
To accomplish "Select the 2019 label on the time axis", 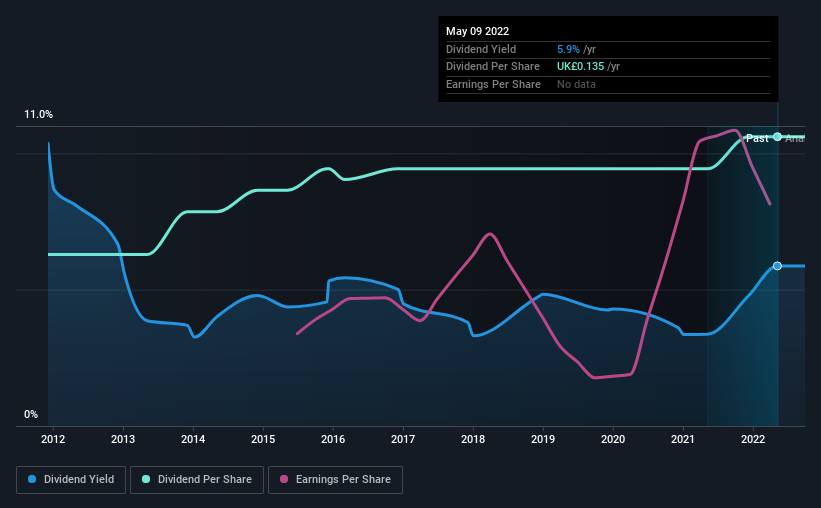I will [543, 439].
